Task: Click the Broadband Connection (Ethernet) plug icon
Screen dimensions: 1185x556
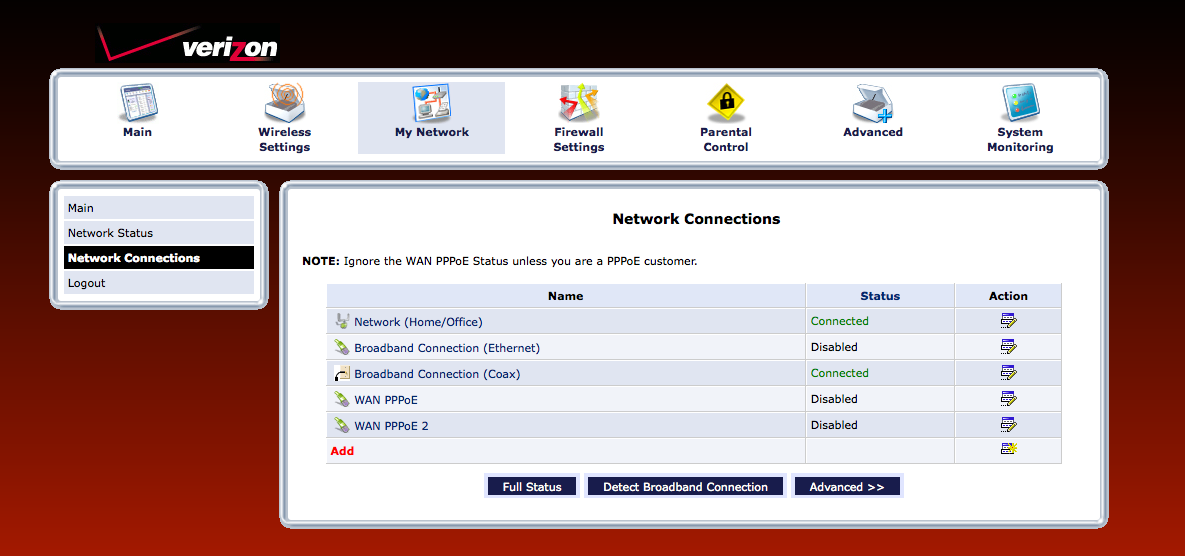Action: pyautogui.click(x=342, y=348)
